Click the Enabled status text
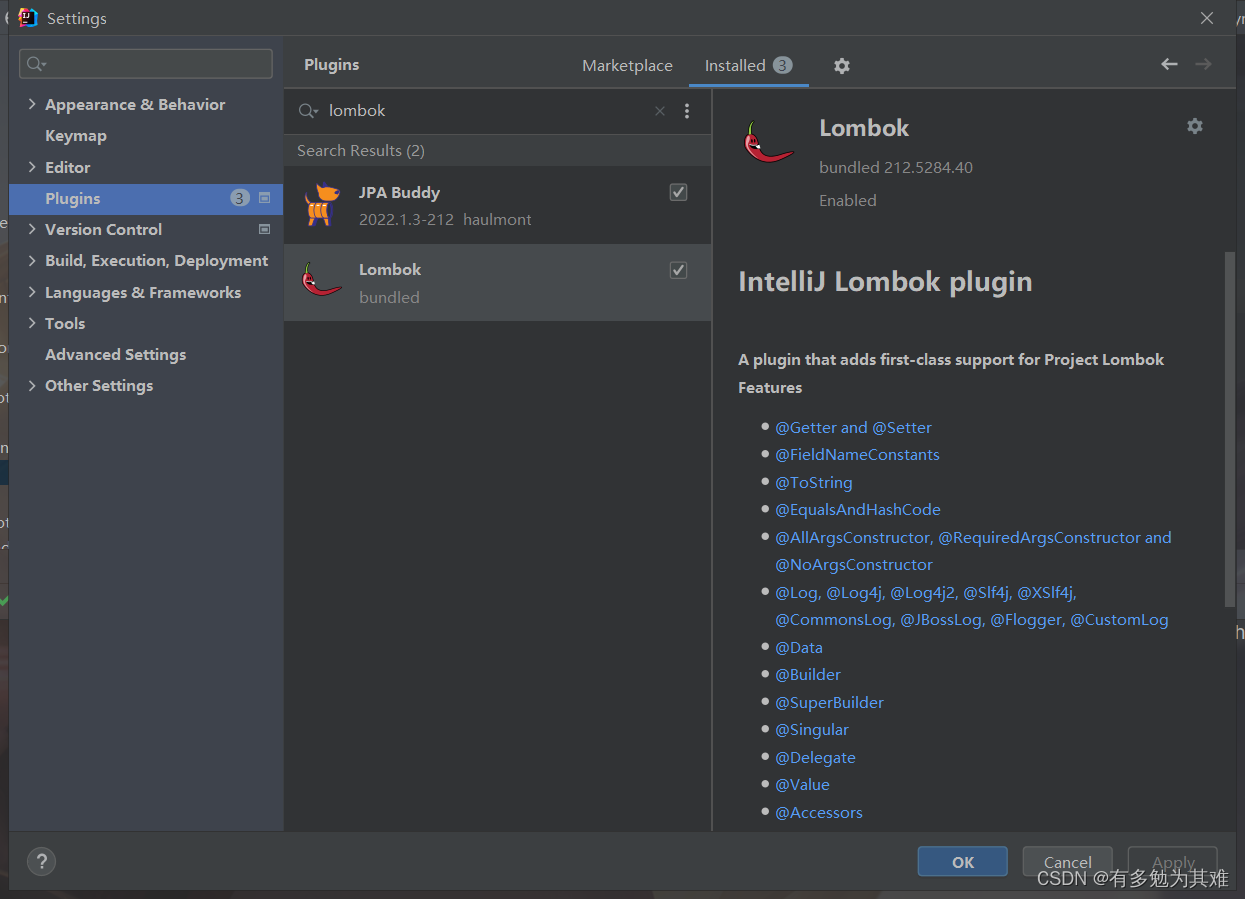1245x899 pixels. 848,200
